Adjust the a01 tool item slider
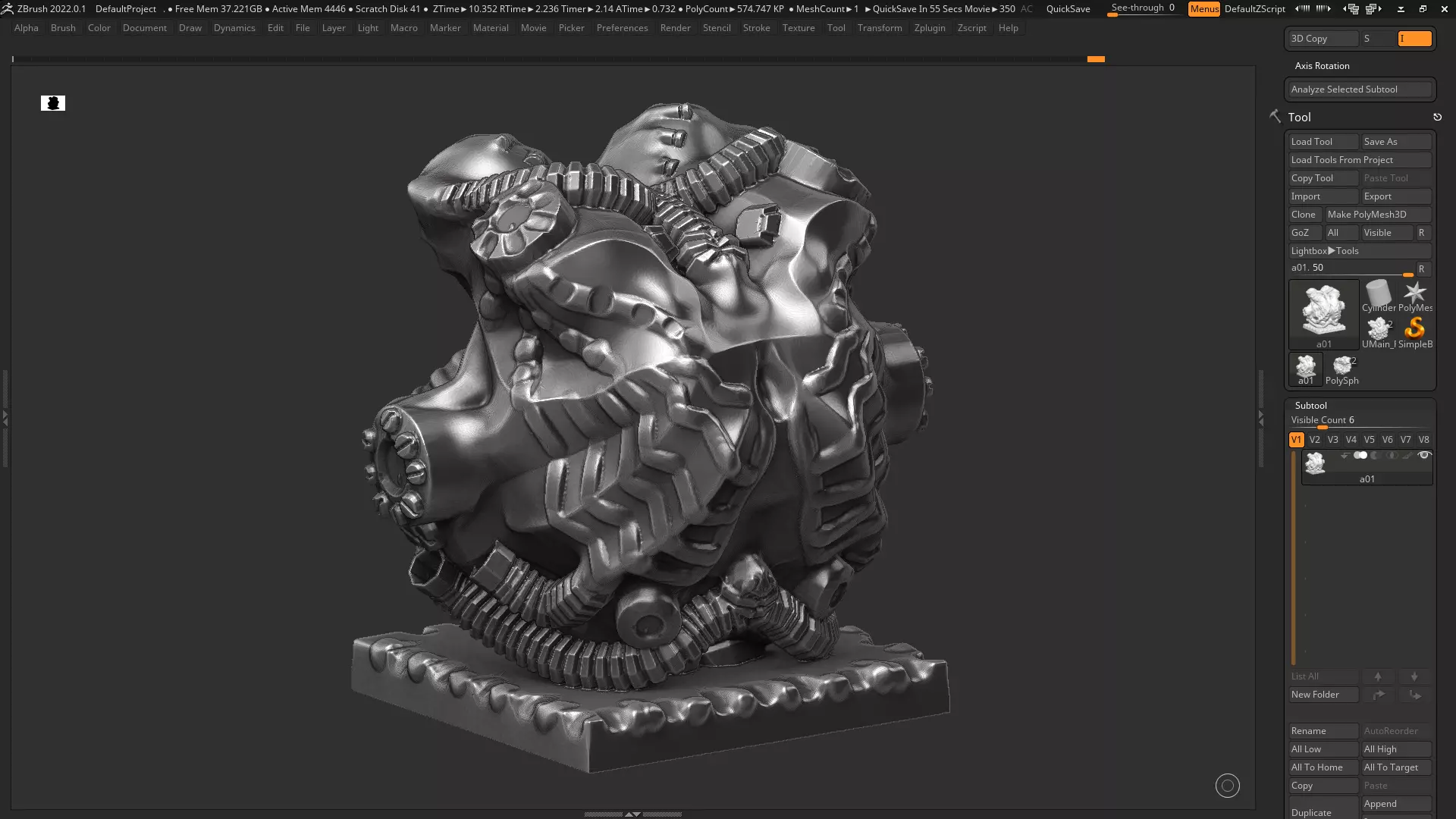1456x819 pixels. [1351, 269]
